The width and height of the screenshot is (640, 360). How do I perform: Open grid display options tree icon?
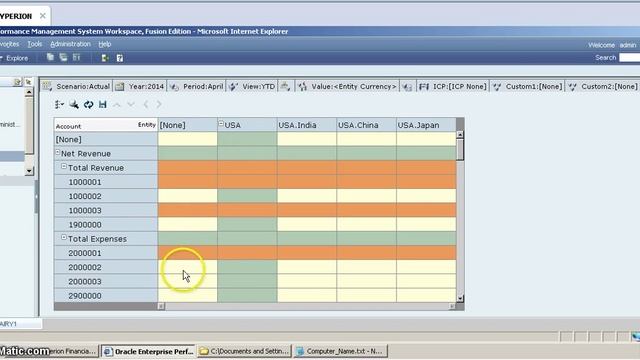click(x=59, y=104)
